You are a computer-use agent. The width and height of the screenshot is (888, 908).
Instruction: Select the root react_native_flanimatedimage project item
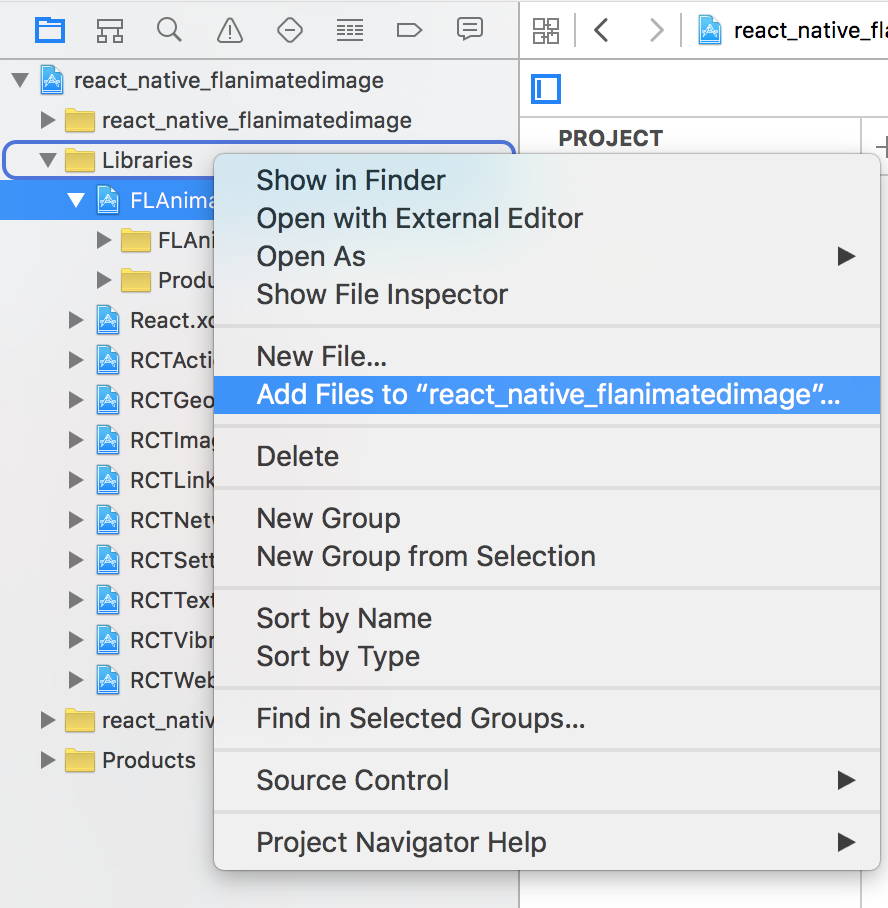pyautogui.click(x=228, y=80)
